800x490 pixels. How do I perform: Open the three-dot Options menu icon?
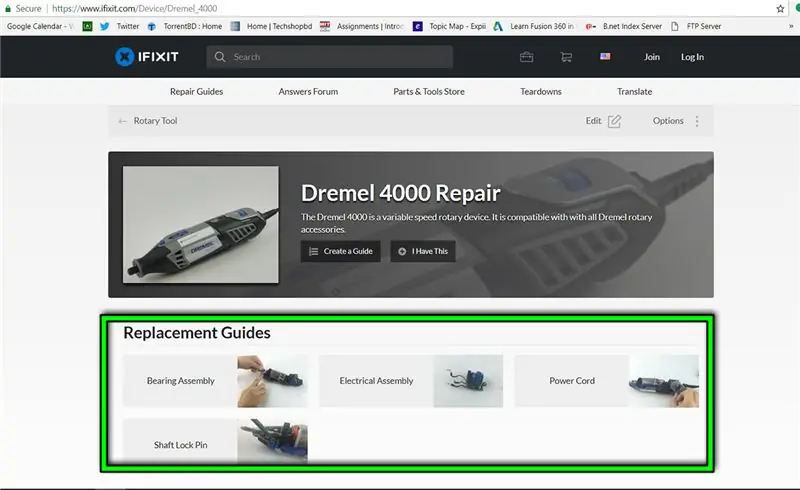point(697,121)
